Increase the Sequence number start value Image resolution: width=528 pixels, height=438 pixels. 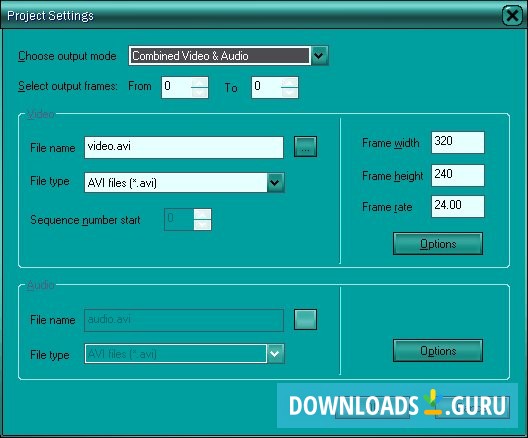pyautogui.click(x=203, y=214)
